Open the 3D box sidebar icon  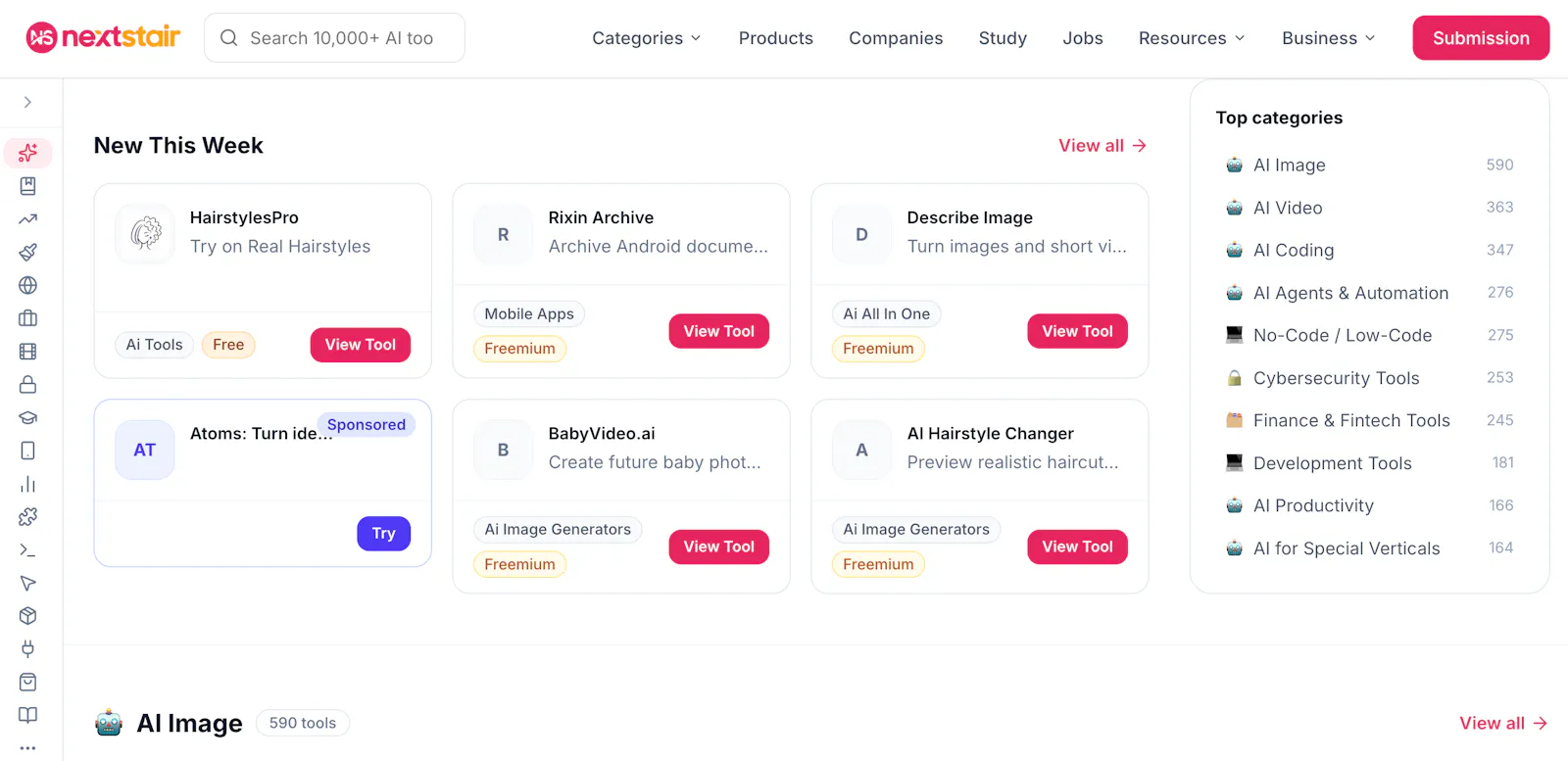(28, 616)
